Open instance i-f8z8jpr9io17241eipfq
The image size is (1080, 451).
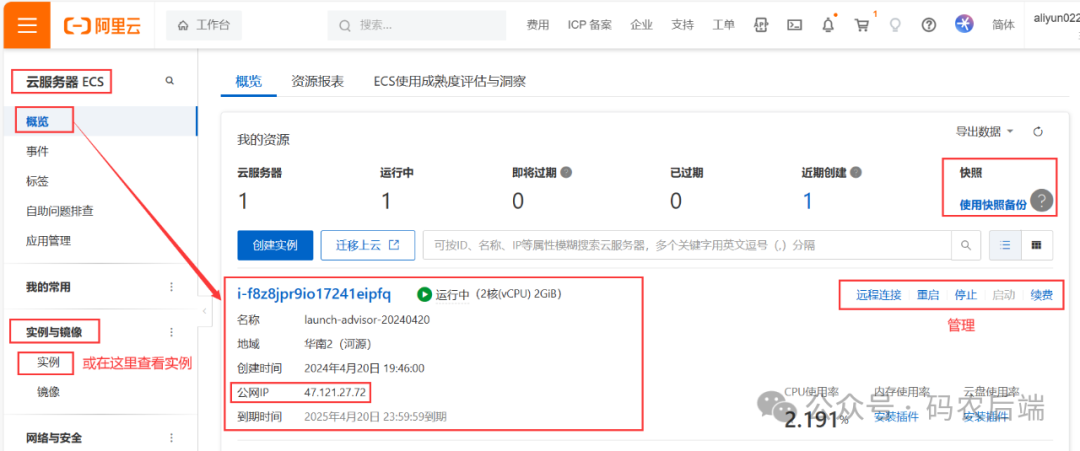pos(314,295)
